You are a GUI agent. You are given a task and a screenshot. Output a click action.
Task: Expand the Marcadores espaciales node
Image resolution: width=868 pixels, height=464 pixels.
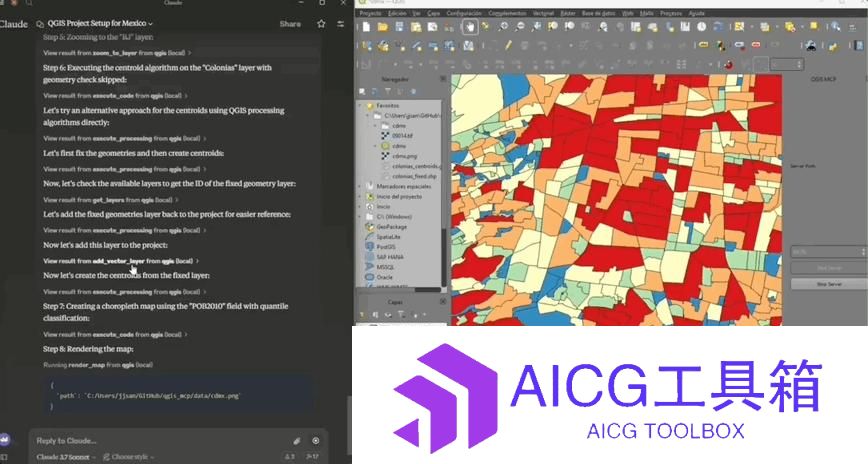pyautogui.click(x=360, y=187)
